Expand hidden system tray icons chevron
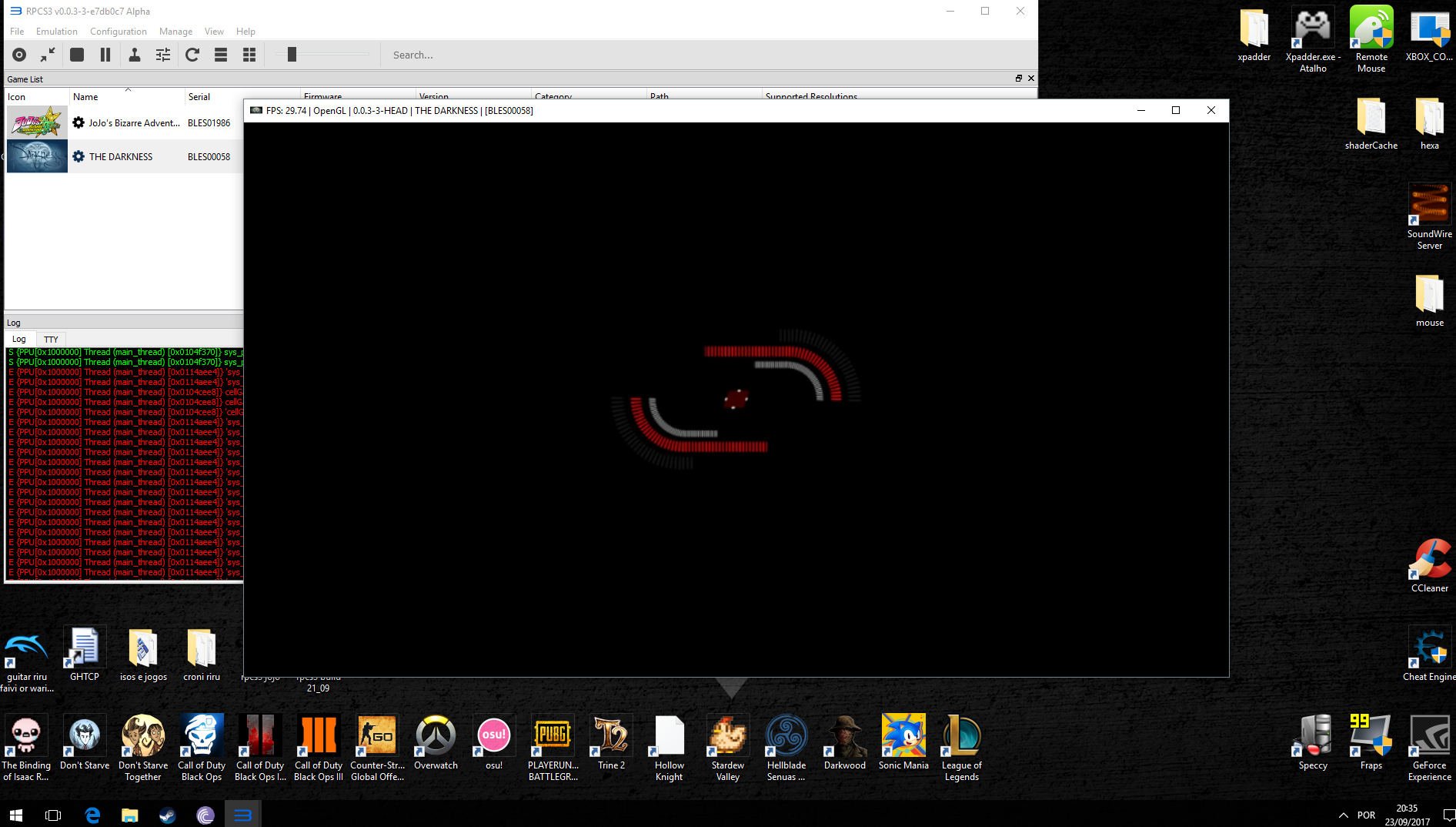Screen dimensions: 1456x827 point(1343,815)
